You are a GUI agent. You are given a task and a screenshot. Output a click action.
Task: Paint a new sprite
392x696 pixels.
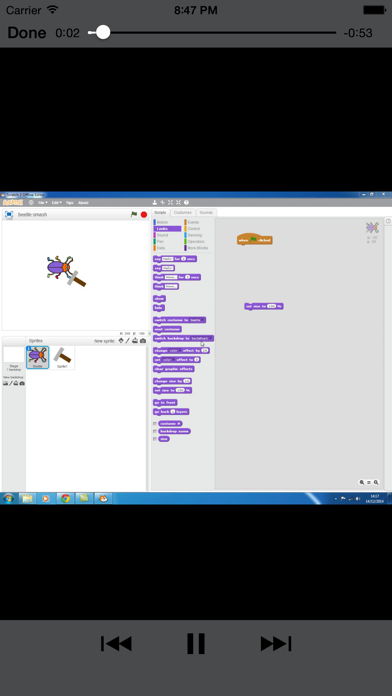(127, 341)
